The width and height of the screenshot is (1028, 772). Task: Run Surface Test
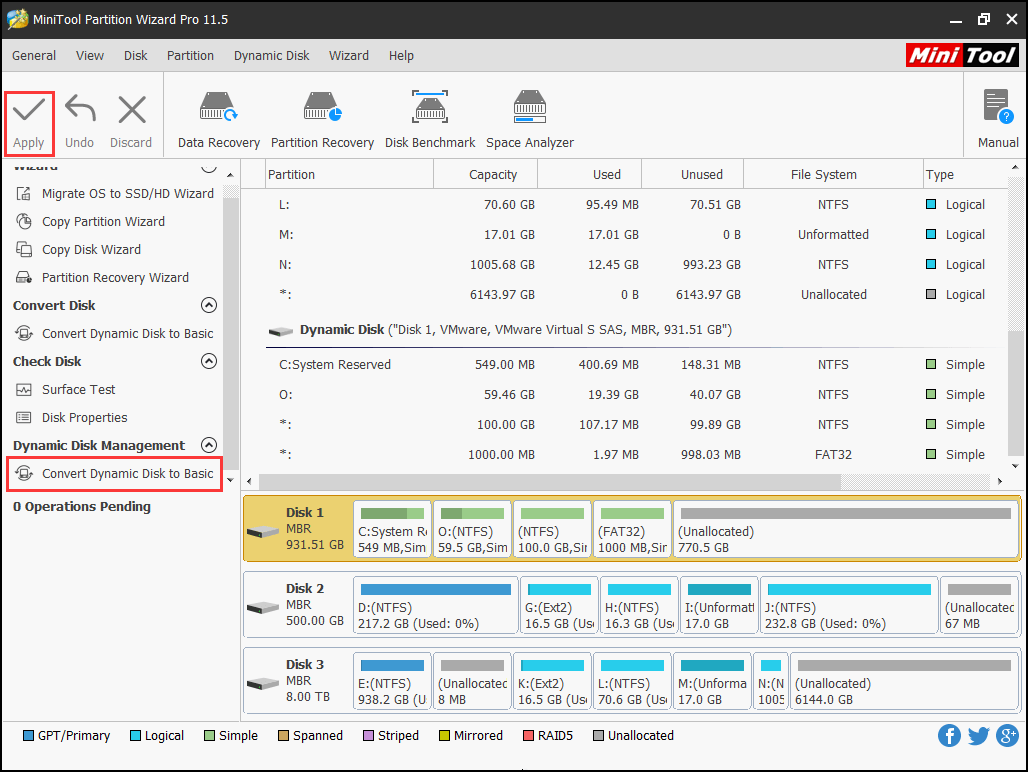coord(66,390)
